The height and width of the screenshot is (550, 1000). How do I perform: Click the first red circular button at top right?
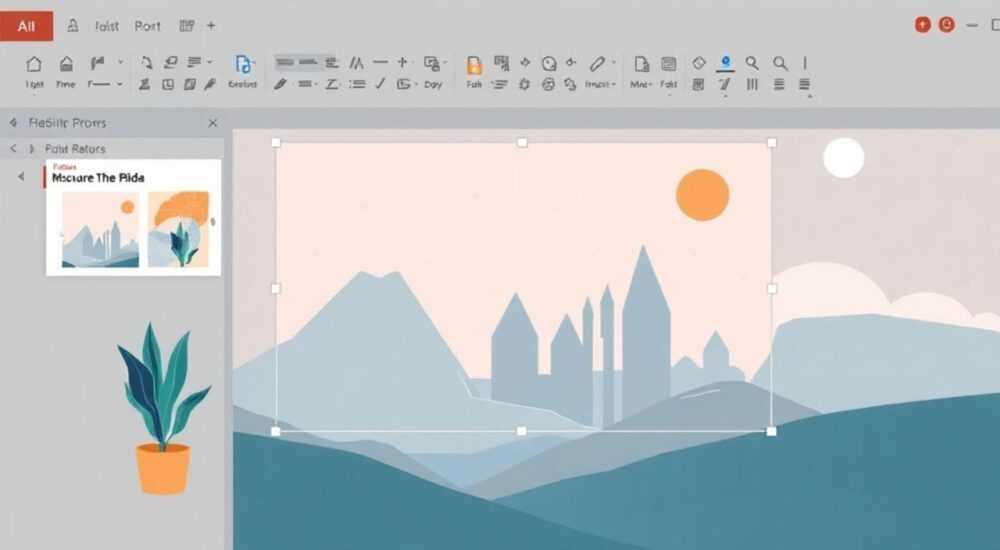(x=923, y=25)
